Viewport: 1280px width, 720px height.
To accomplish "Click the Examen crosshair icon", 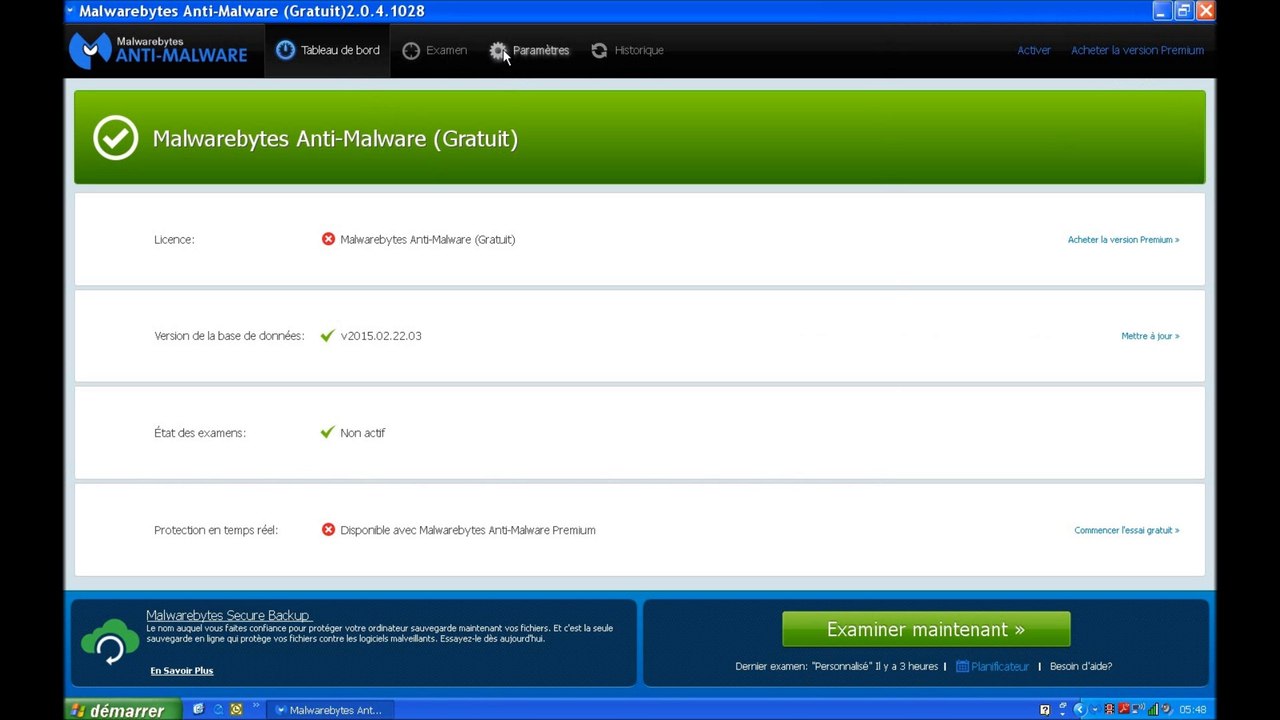I will click(411, 50).
